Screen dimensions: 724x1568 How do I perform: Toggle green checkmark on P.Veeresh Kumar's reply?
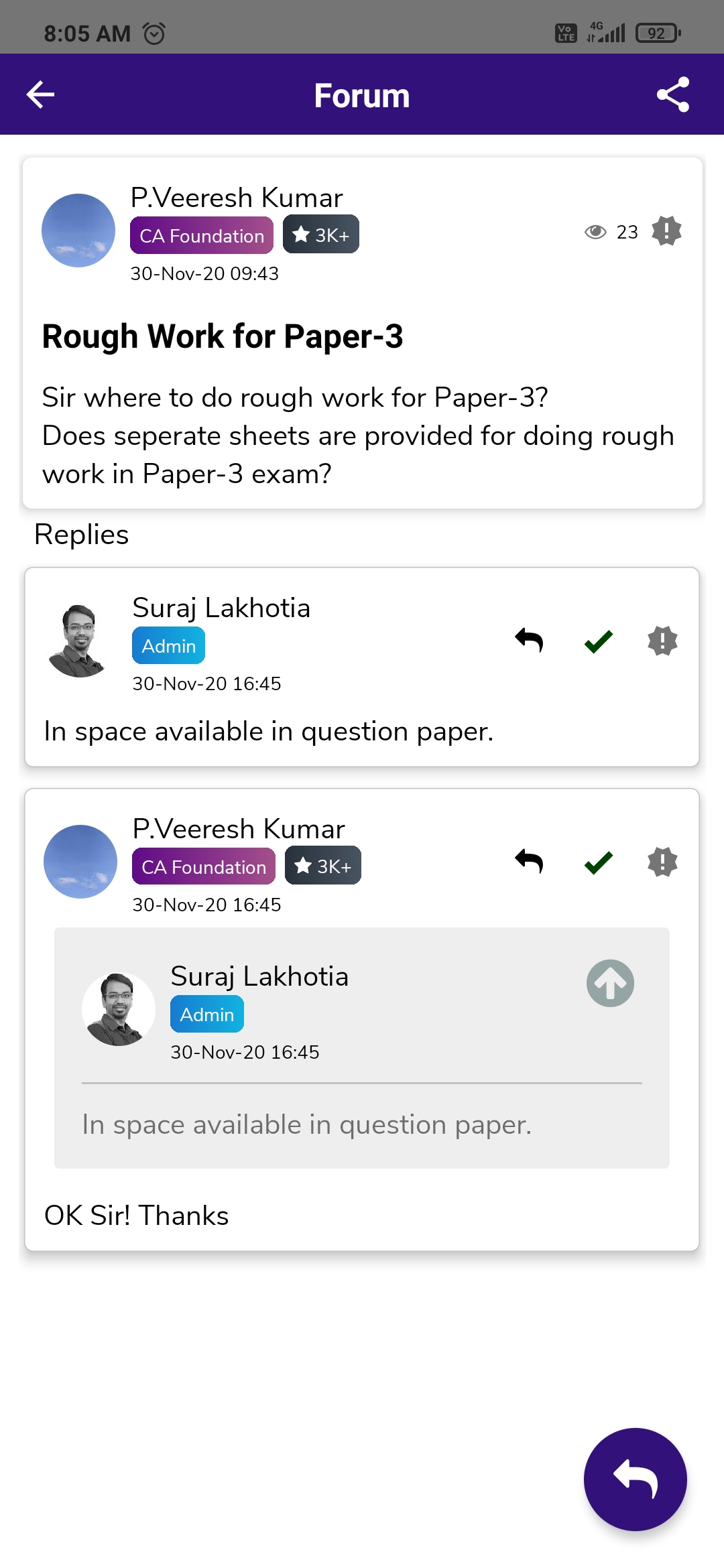pyautogui.click(x=598, y=862)
